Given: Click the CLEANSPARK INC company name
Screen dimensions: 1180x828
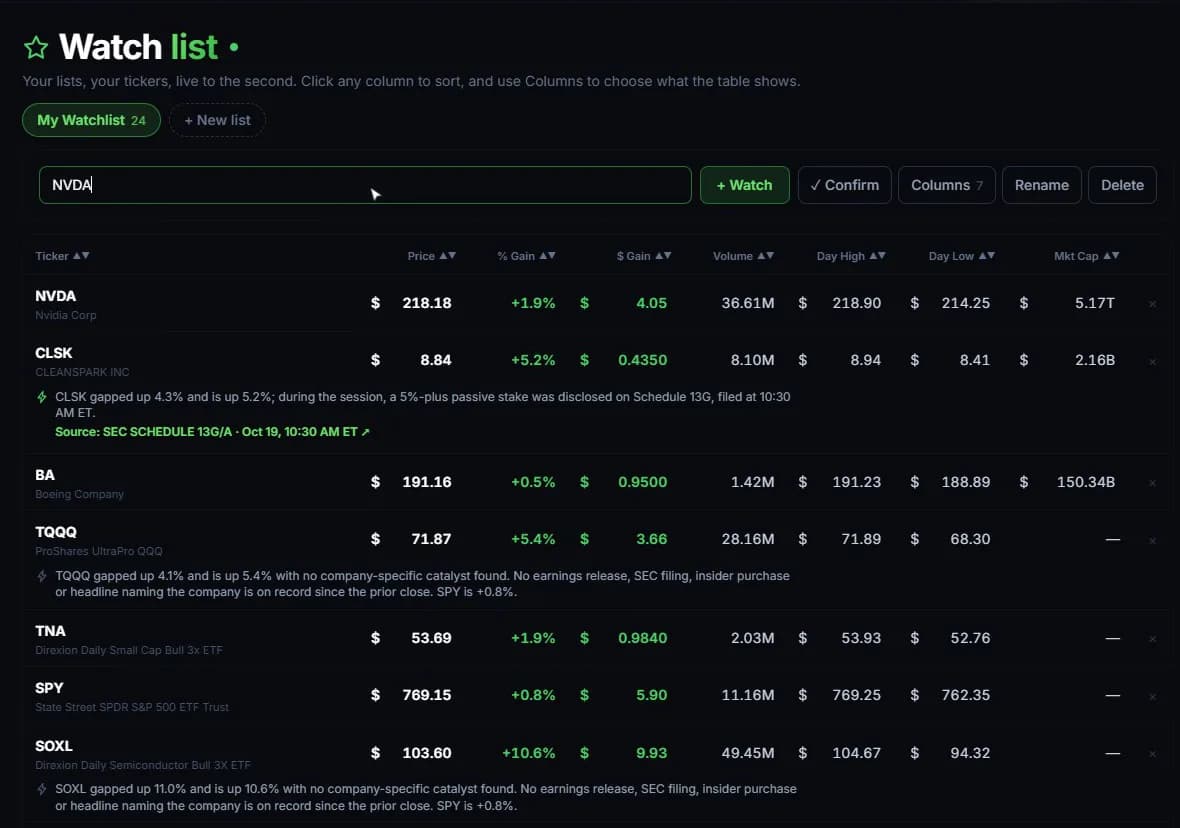Looking at the screenshot, I should coord(82,373).
